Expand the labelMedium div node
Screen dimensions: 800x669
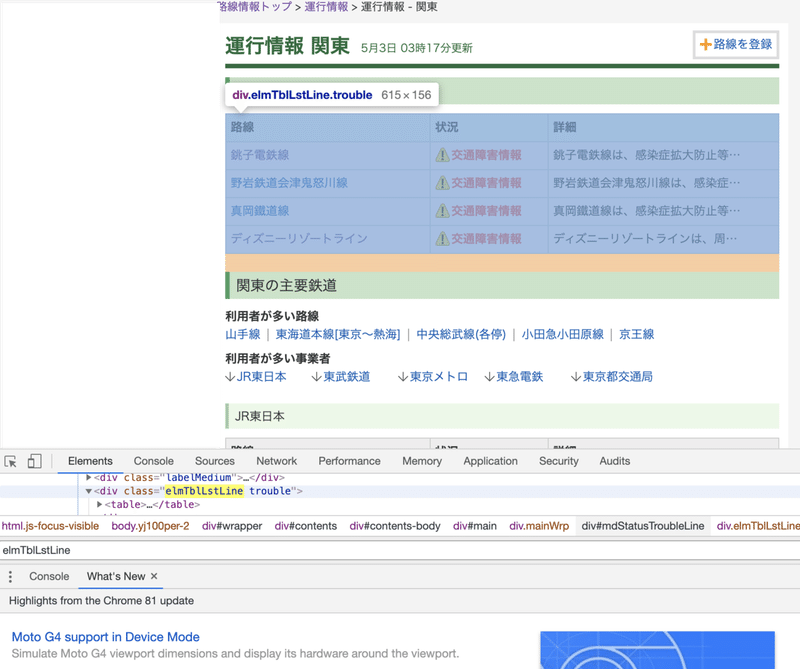click(x=89, y=478)
